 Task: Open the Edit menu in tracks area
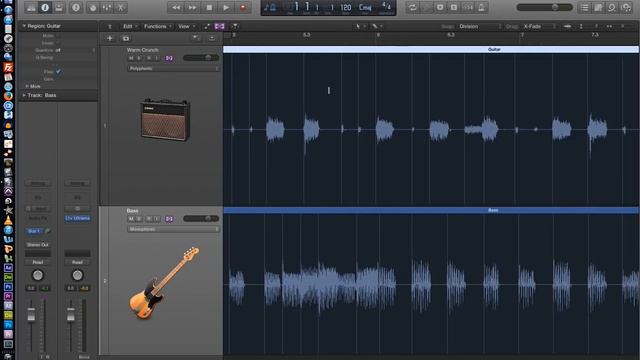pyautogui.click(x=129, y=26)
